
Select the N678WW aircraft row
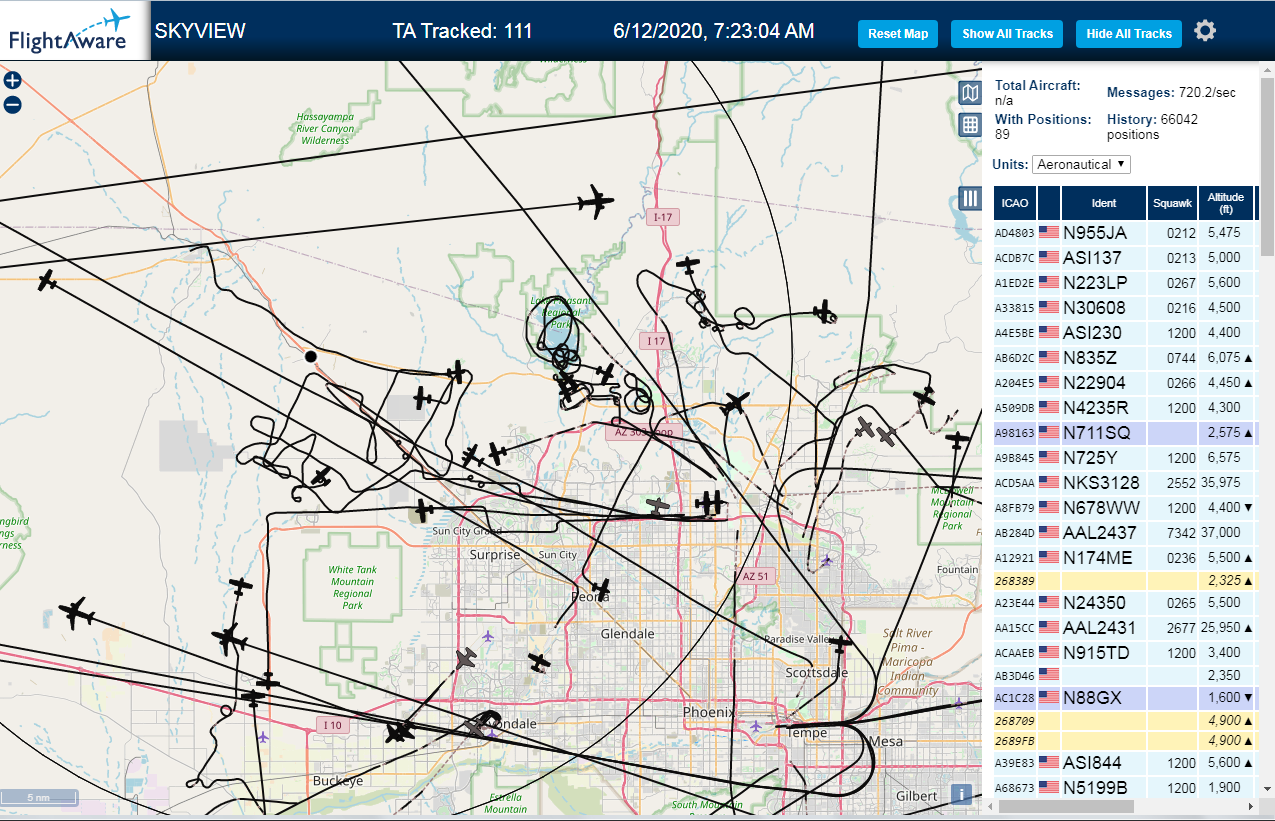click(x=1125, y=508)
